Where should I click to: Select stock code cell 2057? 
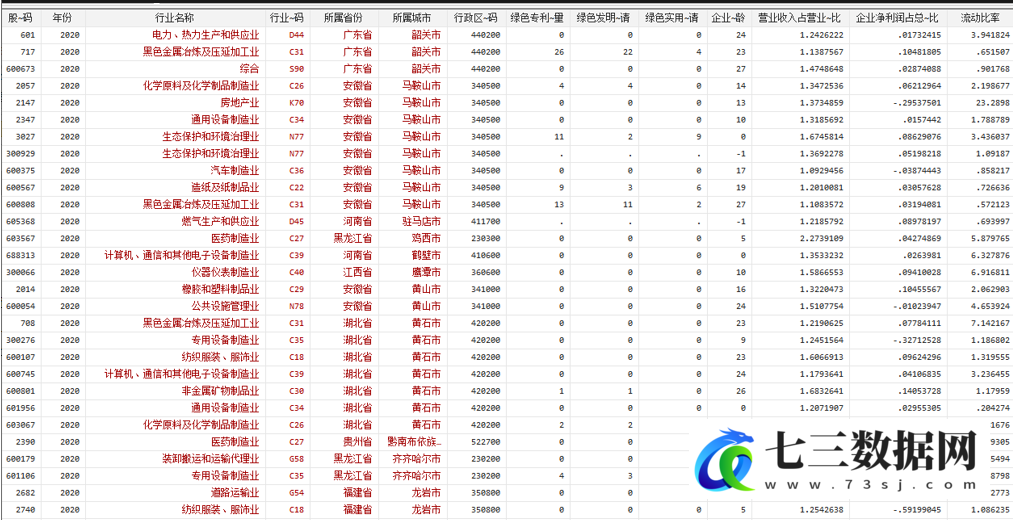click(25, 85)
